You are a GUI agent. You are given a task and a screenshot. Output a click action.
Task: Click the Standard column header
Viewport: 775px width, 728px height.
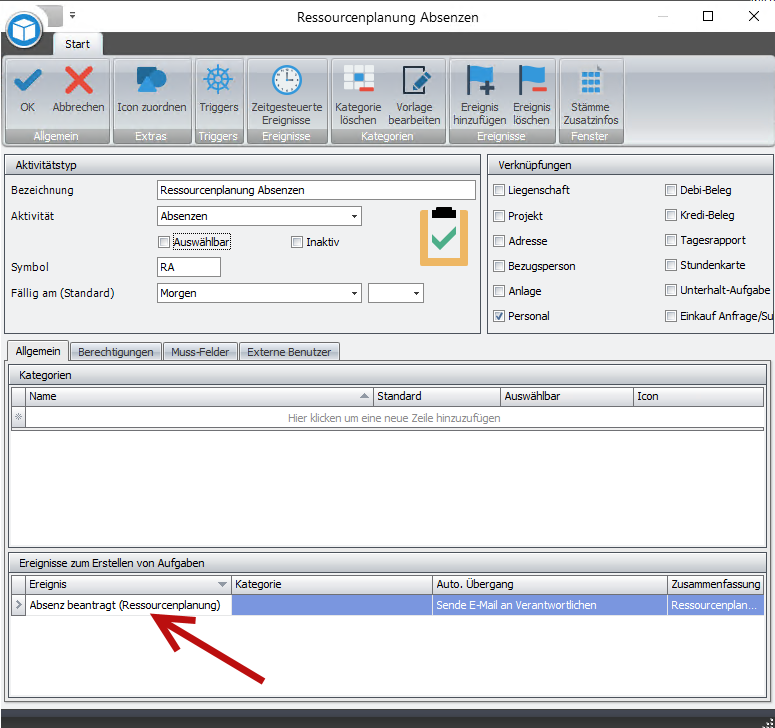tap(437, 396)
